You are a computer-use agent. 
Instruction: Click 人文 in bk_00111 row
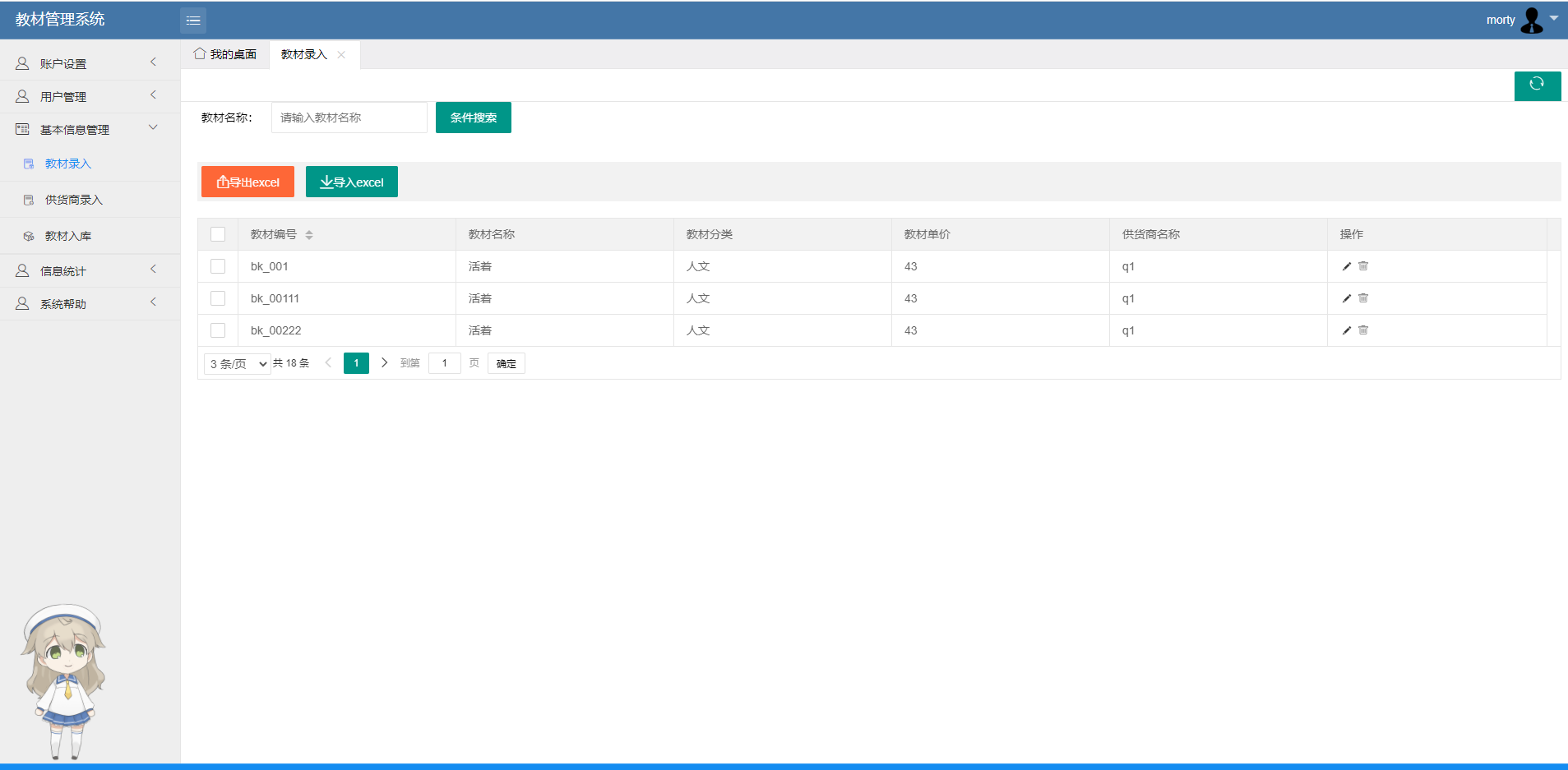click(x=698, y=298)
